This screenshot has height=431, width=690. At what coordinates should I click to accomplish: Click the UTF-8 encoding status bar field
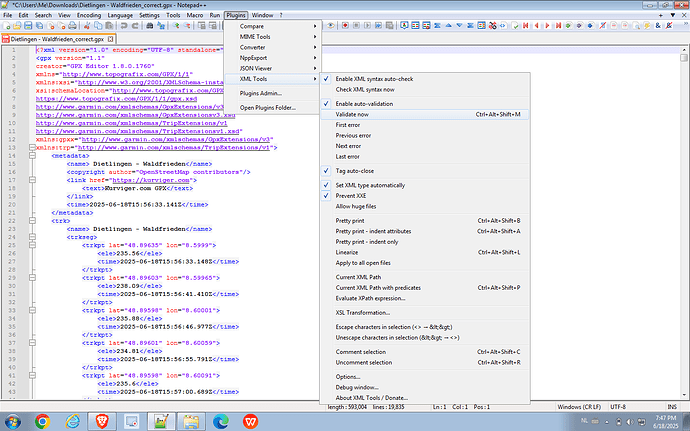(x=618, y=407)
